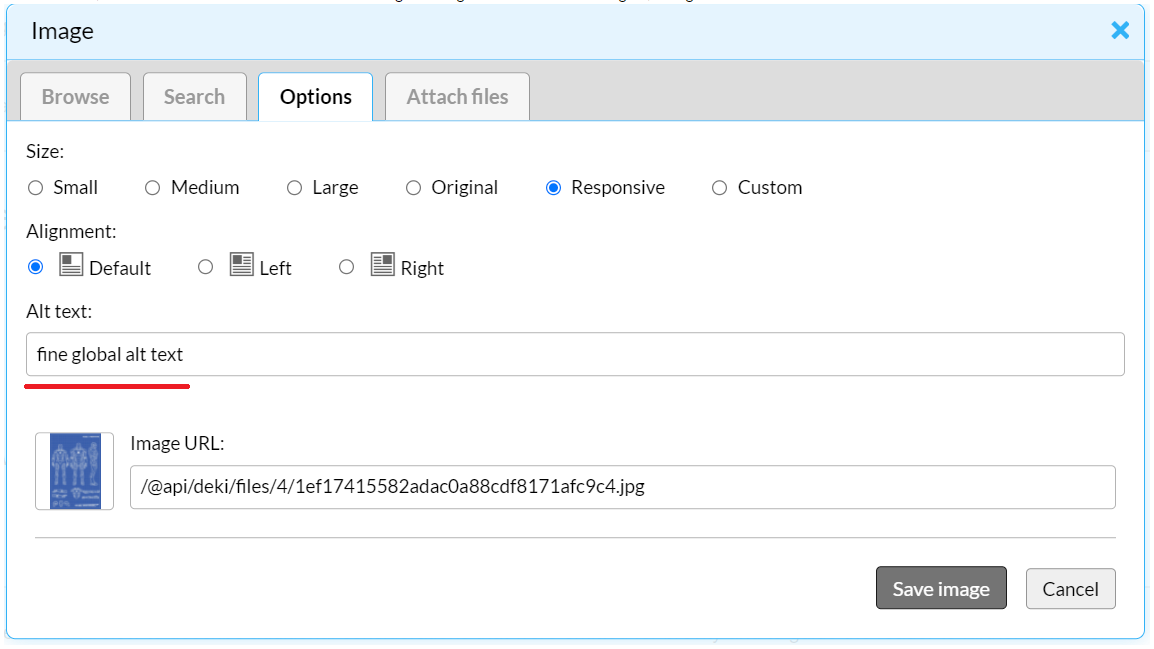Close the Image dialog with X

[x=1120, y=30]
